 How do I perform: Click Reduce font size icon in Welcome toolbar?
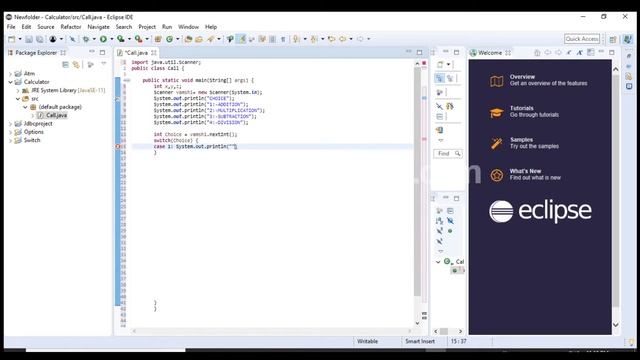click(x=569, y=53)
